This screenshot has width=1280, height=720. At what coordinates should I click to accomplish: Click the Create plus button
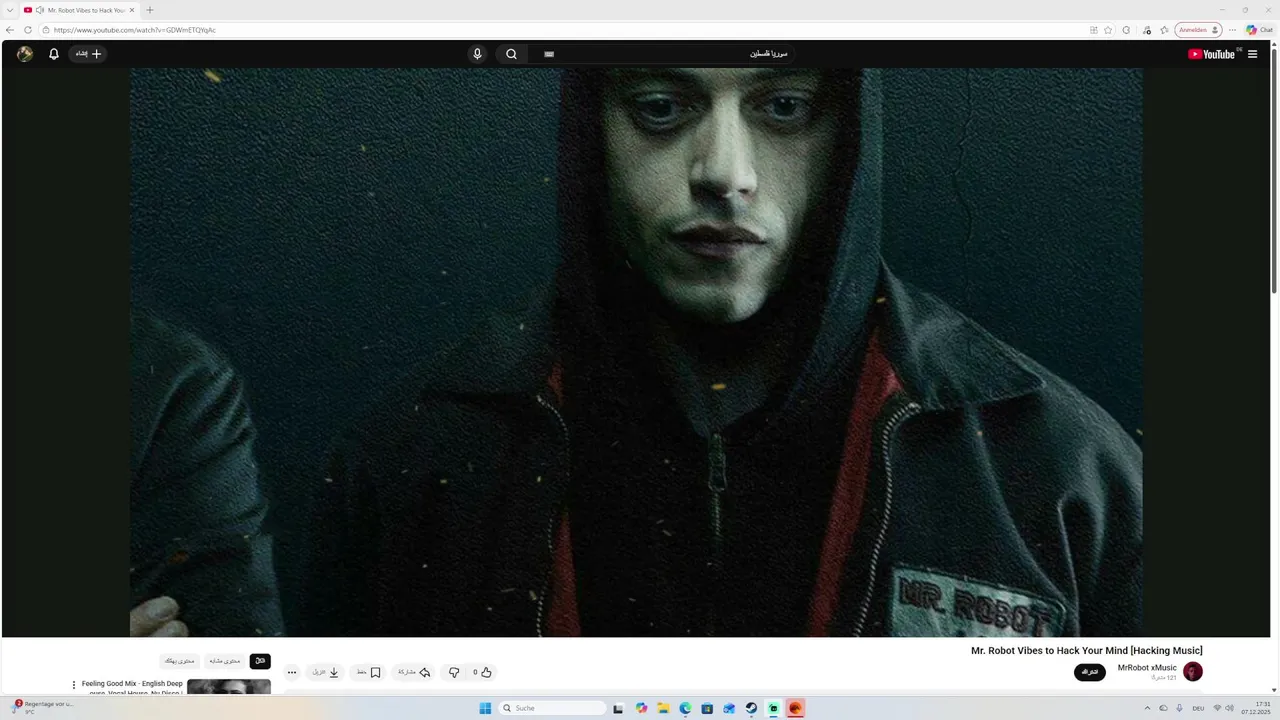89,54
